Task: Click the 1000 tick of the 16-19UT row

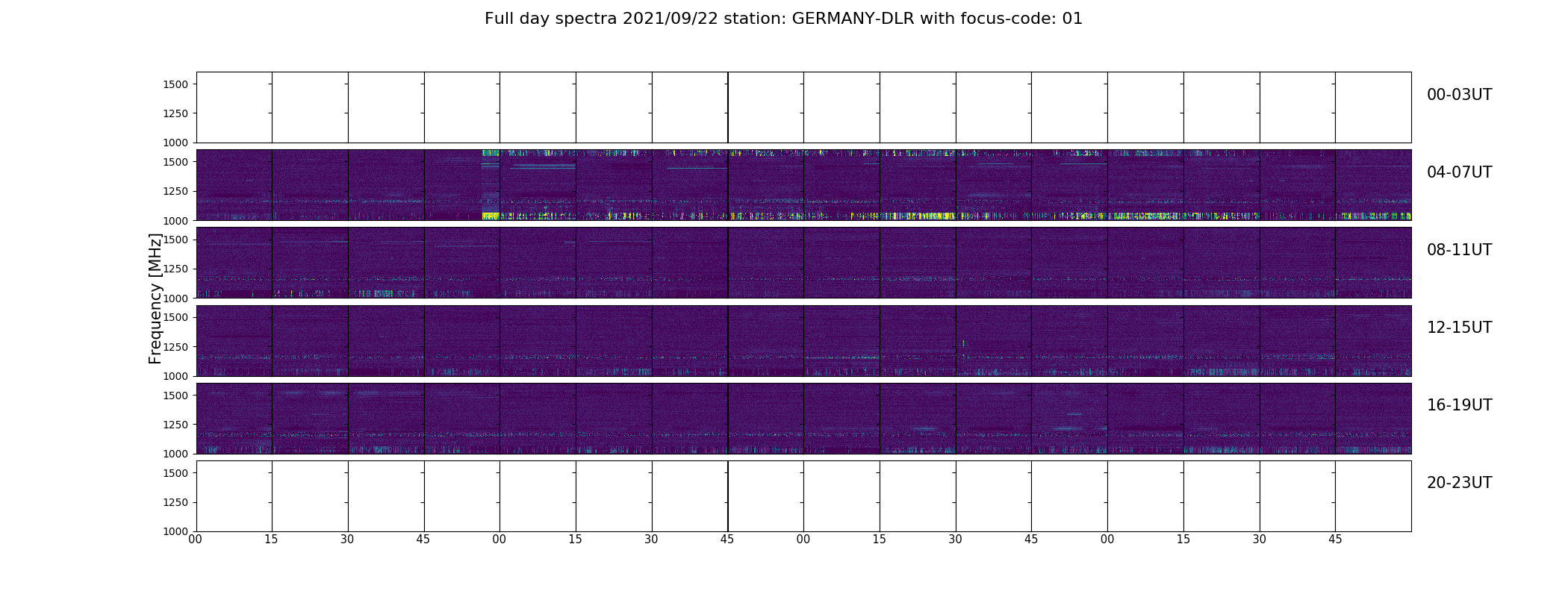Action: 175,453
